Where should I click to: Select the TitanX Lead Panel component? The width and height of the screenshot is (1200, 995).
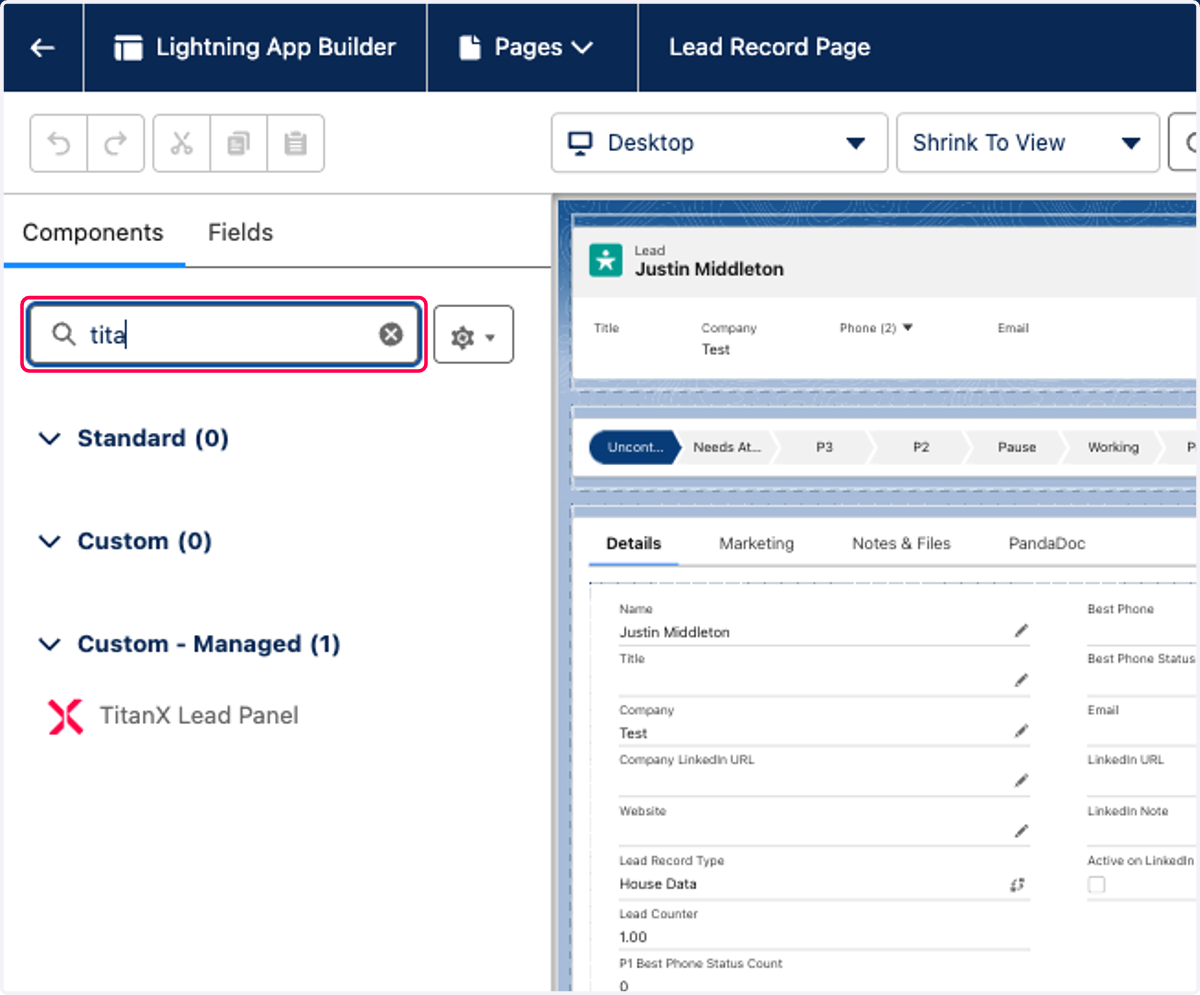tap(173, 716)
